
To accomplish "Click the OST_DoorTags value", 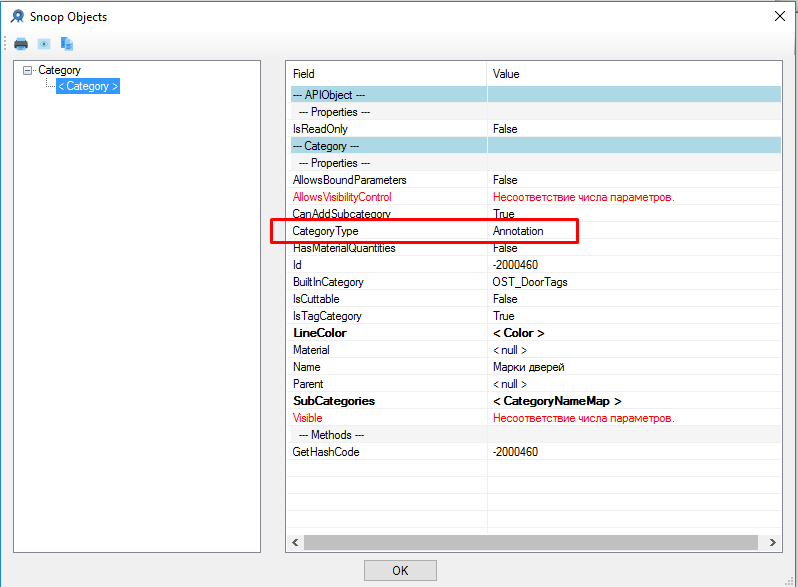I will [530, 282].
